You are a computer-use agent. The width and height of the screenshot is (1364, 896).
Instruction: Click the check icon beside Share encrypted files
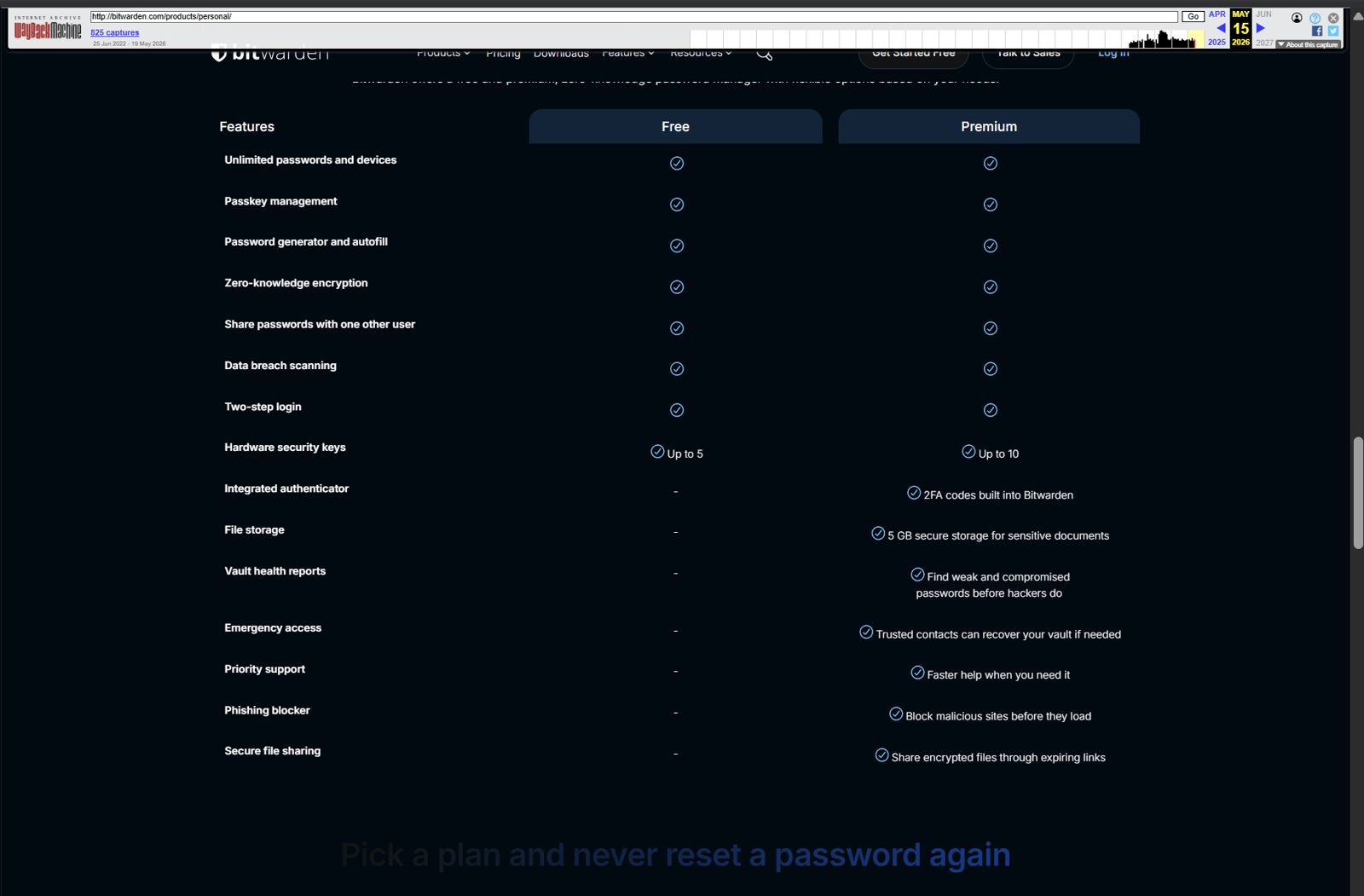(882, 755)
